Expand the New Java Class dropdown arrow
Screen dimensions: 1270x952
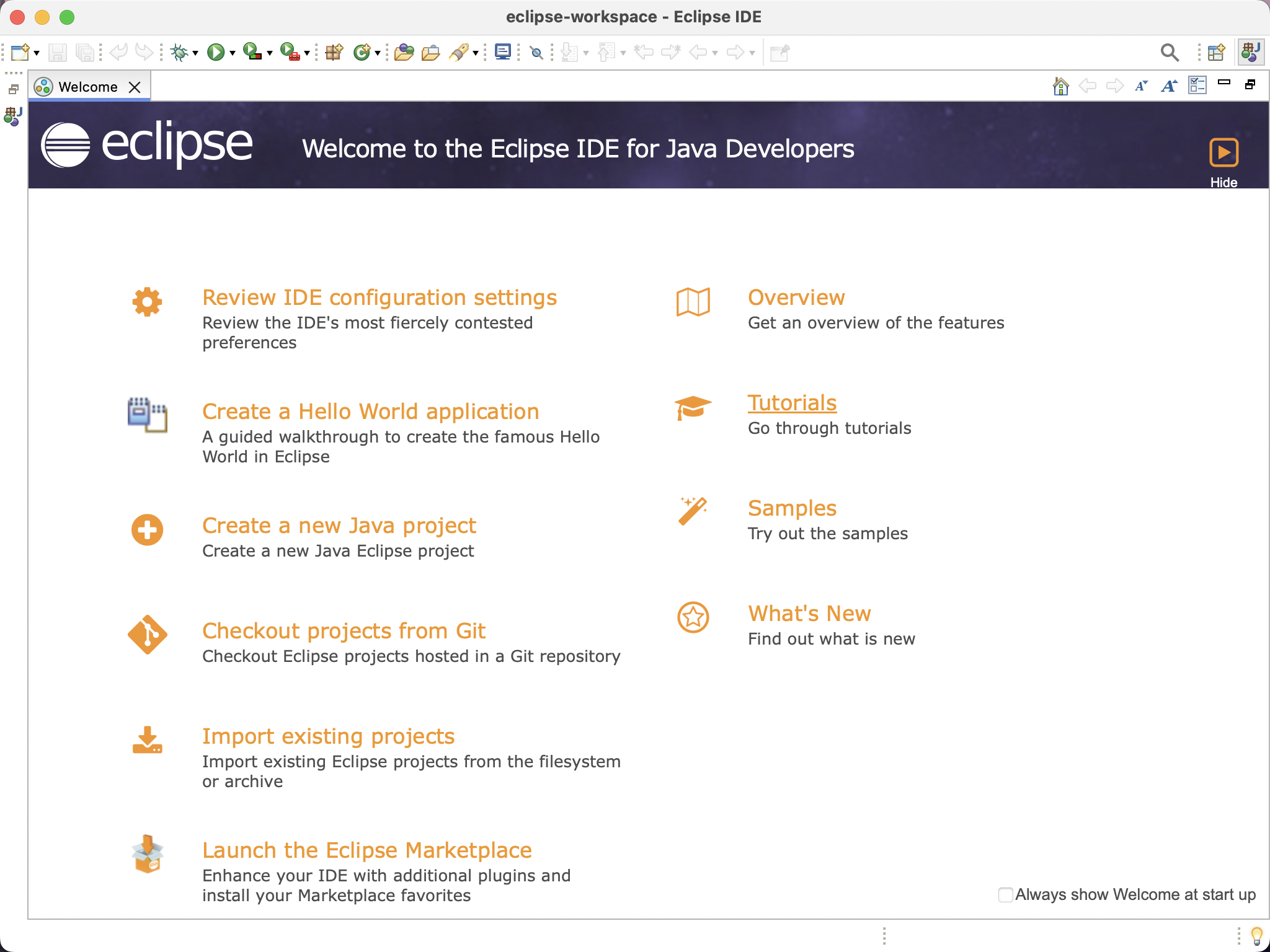[x=378, y=53]
